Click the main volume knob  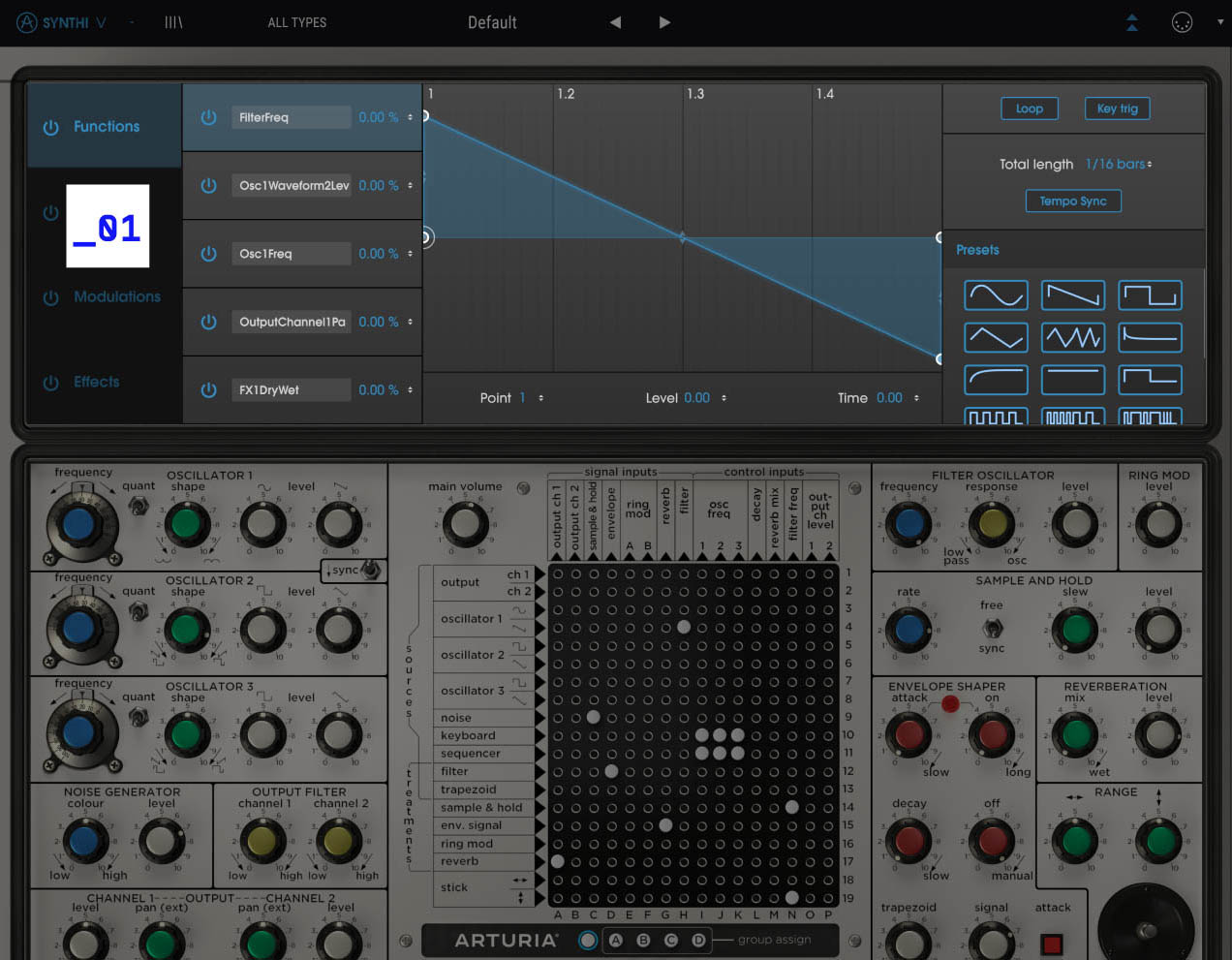465,524
